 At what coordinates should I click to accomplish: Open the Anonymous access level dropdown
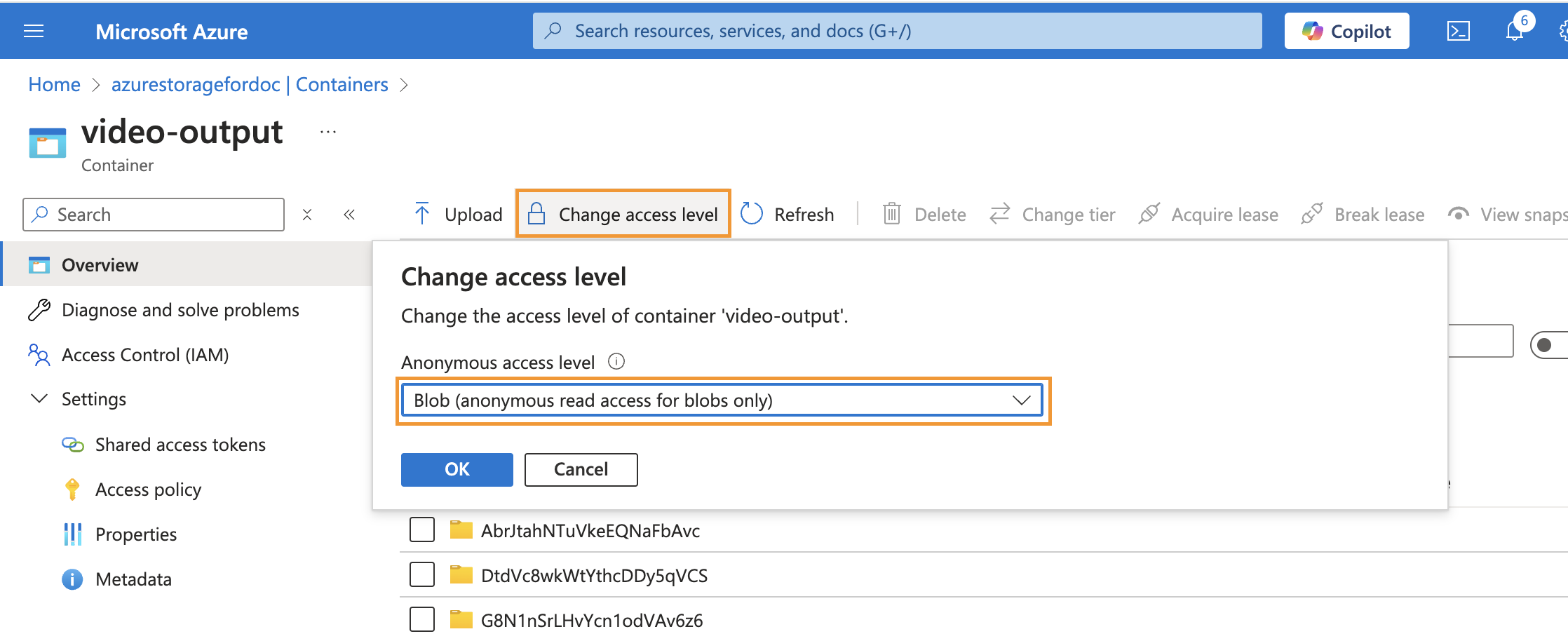pos(722,400)
